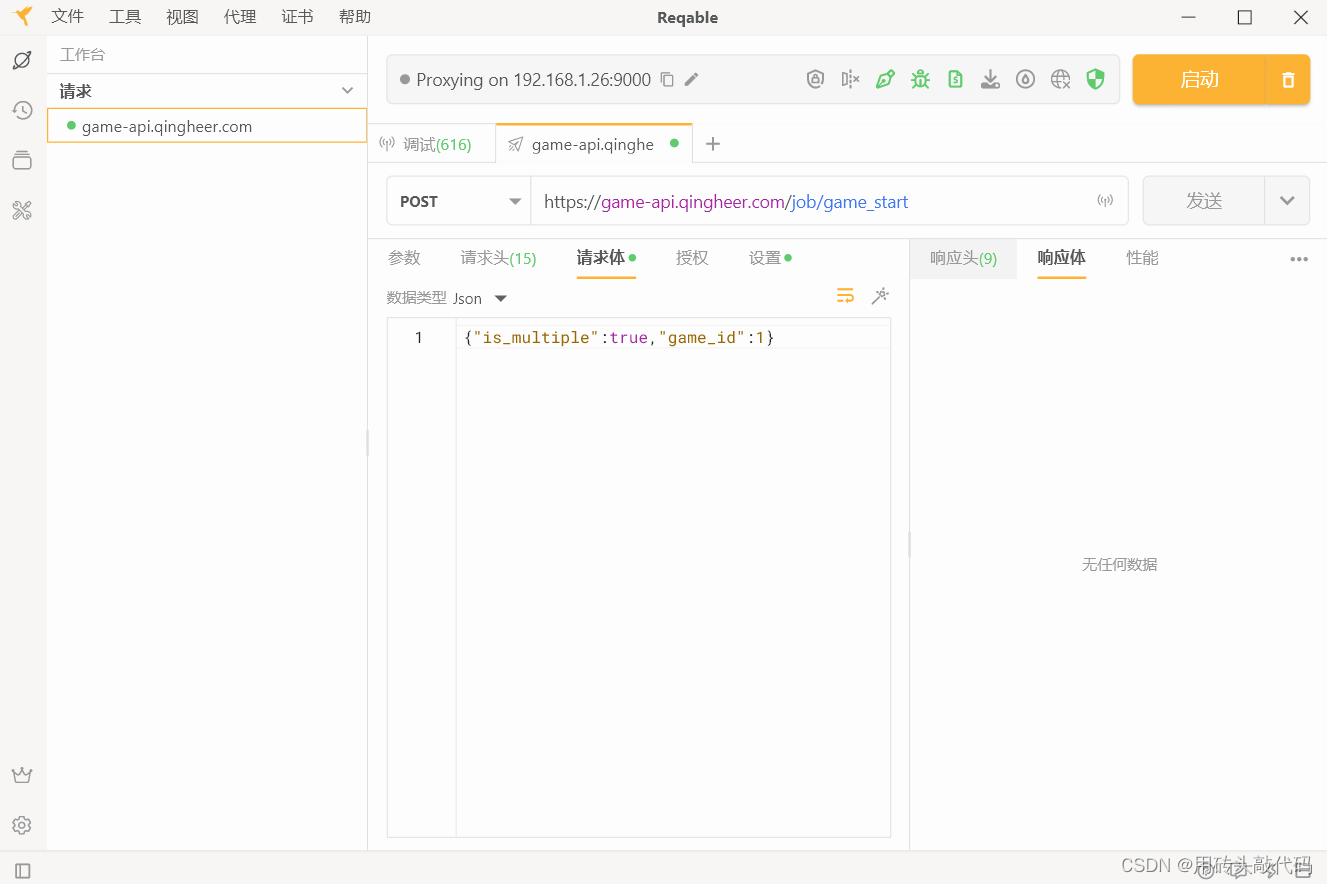Click the Reqable bird logo
1327x884 pixels.
click(22, 16)
